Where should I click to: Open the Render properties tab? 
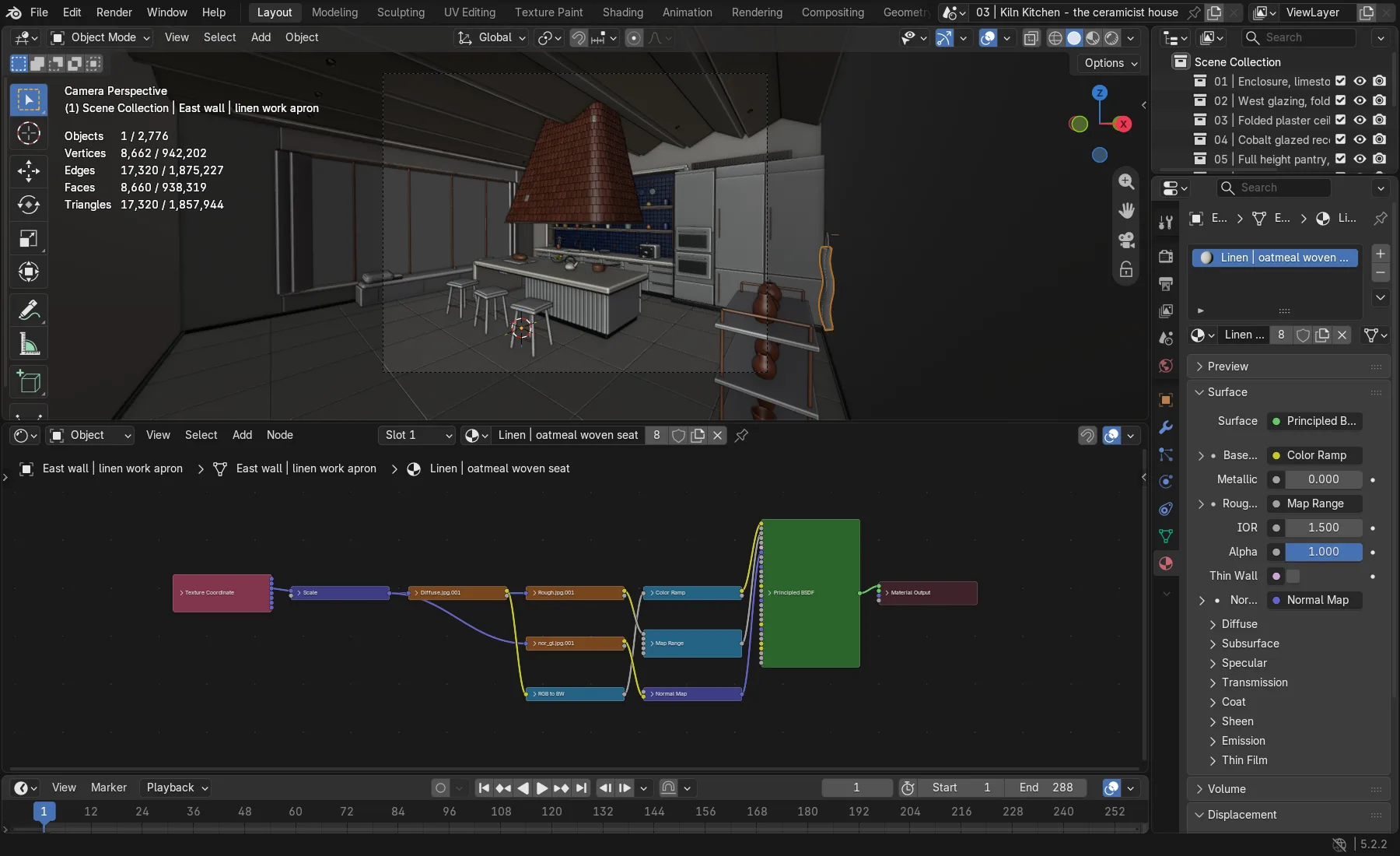coord(1165,256)
